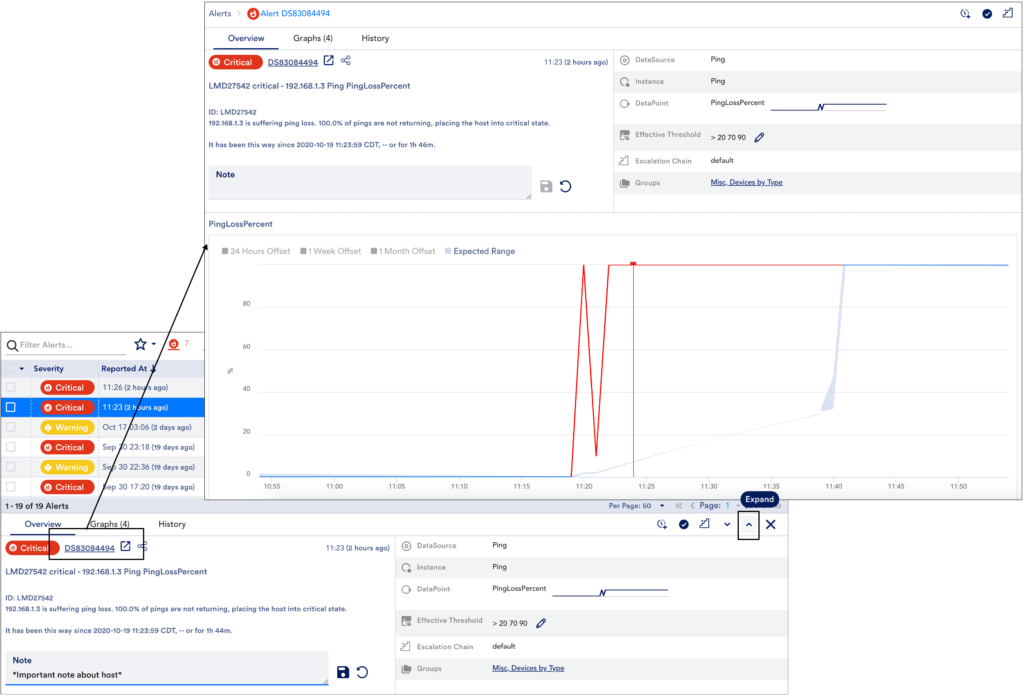This screenshot has width=1024, height=696.
Task: Open Misc, Devices by Type in lower panel
Action: coord(528,669)
